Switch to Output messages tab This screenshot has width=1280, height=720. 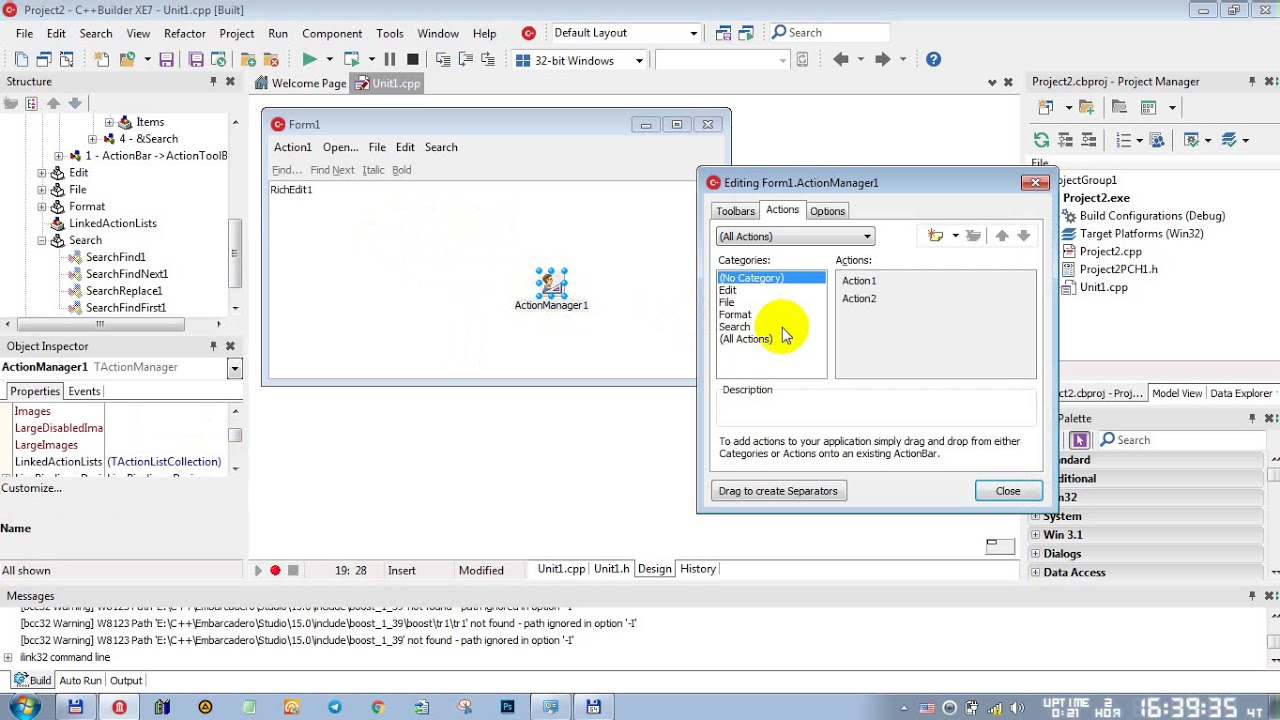[126, 681]
